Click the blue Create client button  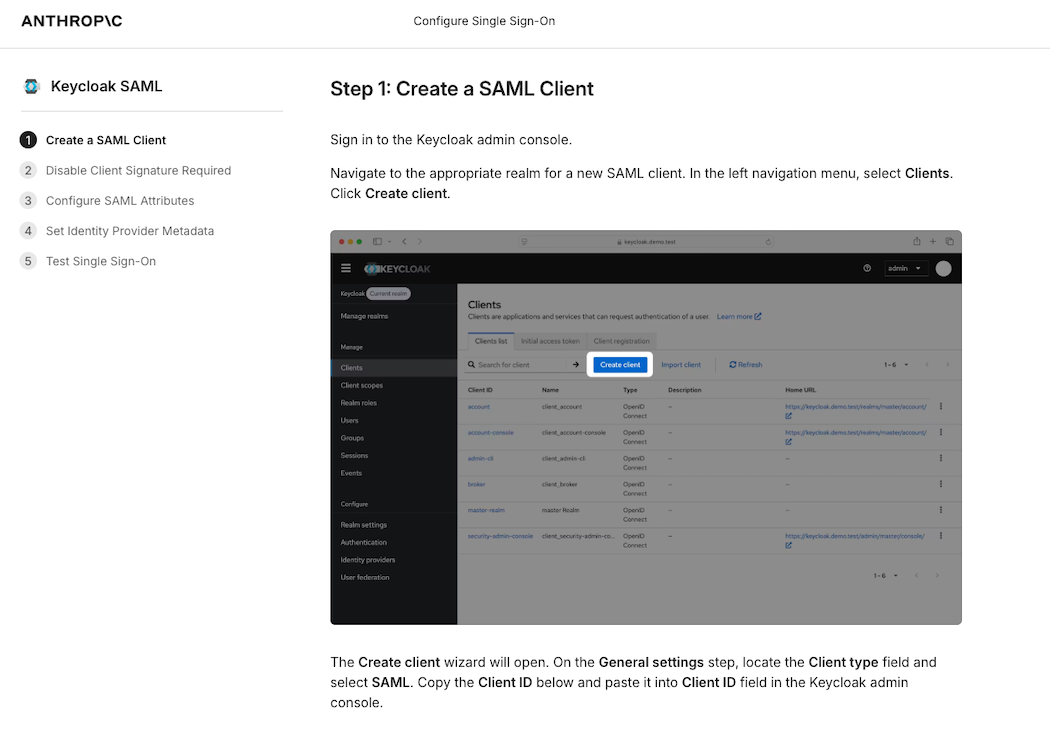point(620,365)
